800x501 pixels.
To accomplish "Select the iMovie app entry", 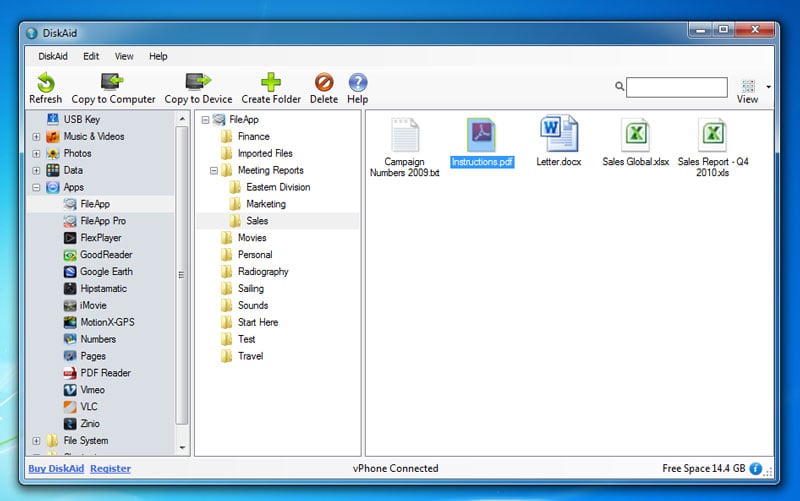I will pyautogui.click(x=85, y=306).
